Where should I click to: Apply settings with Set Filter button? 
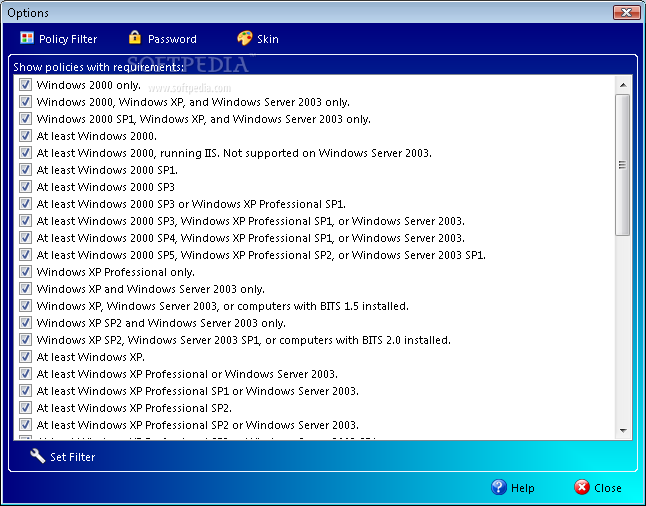pos(63,457)
